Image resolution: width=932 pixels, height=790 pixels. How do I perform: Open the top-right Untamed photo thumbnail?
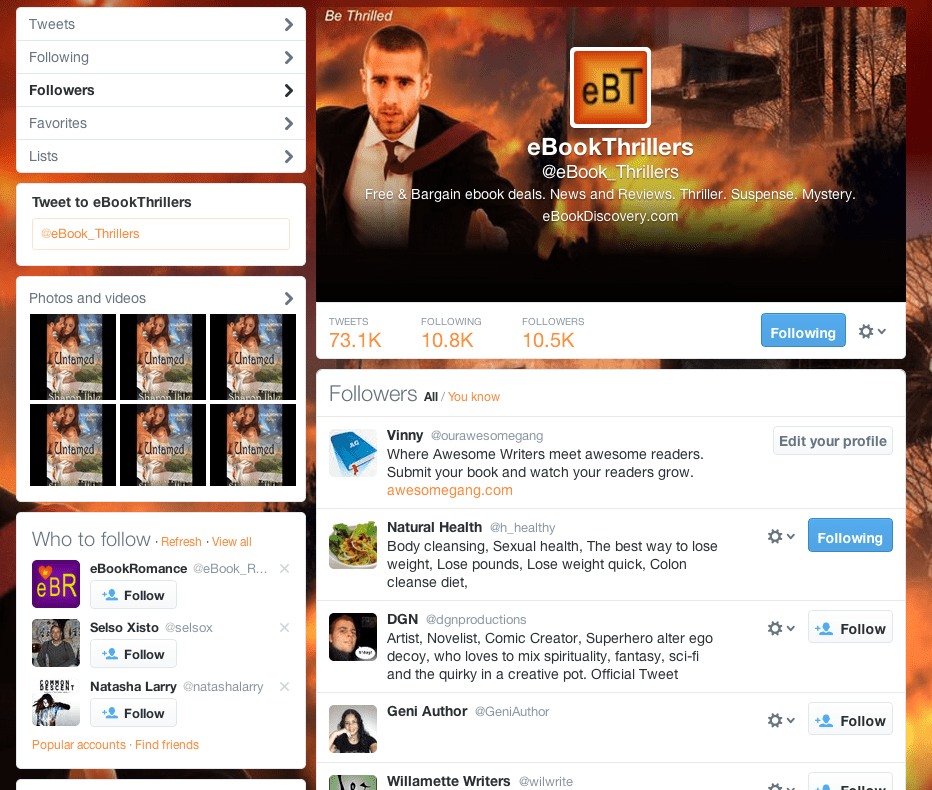(x=253, y=357)
